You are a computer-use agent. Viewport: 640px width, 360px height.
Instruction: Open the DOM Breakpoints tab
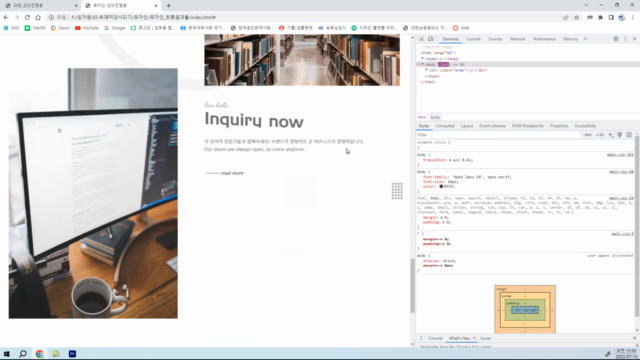(528, 126)
